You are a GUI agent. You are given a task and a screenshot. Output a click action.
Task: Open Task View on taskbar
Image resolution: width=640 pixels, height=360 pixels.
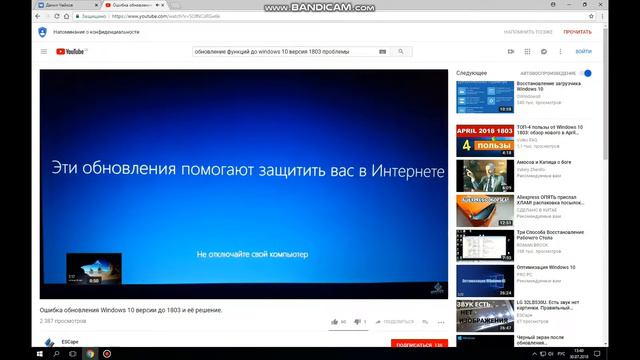[73, 354]
